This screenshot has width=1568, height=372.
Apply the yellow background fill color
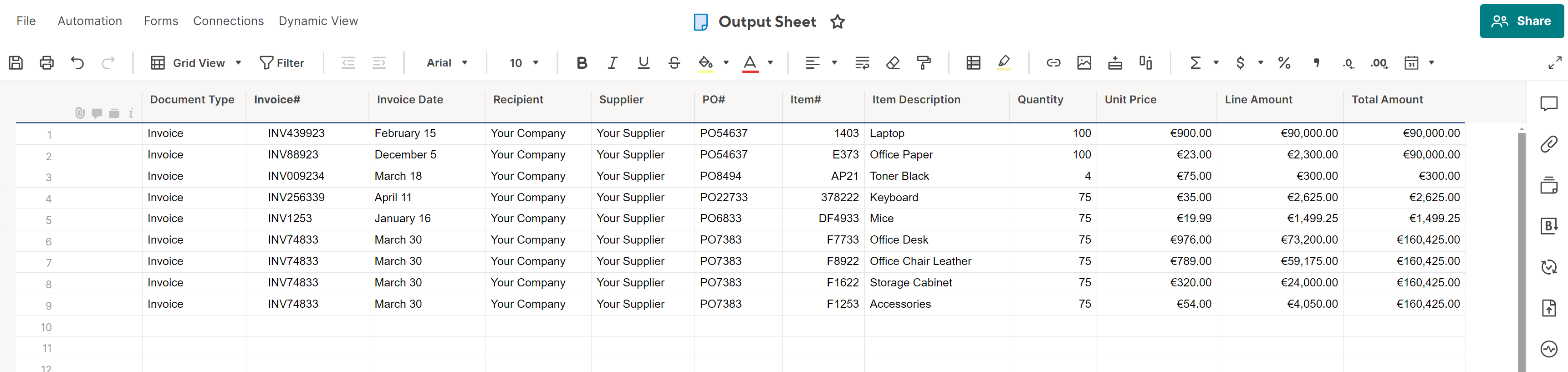(705, 63)
